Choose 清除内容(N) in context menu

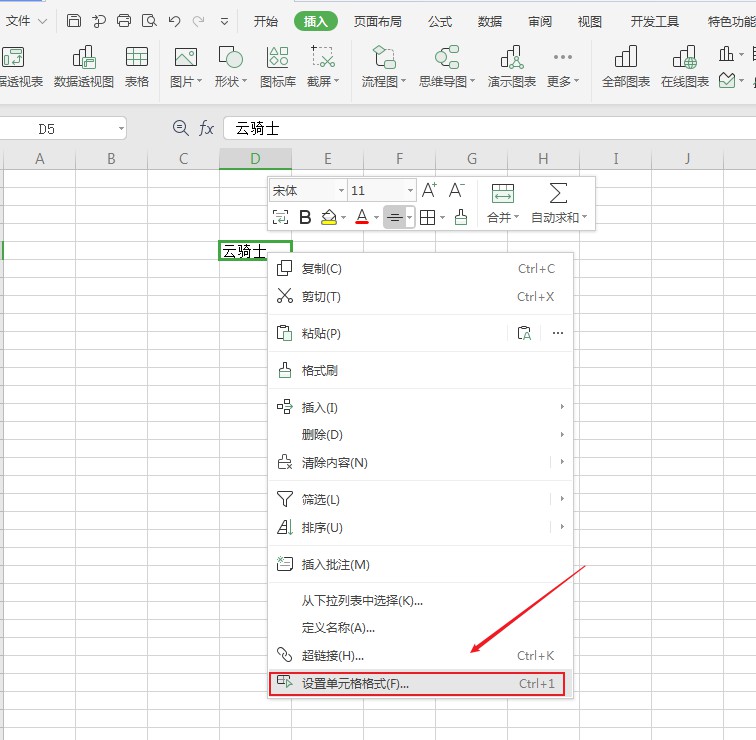pos(409,462)
